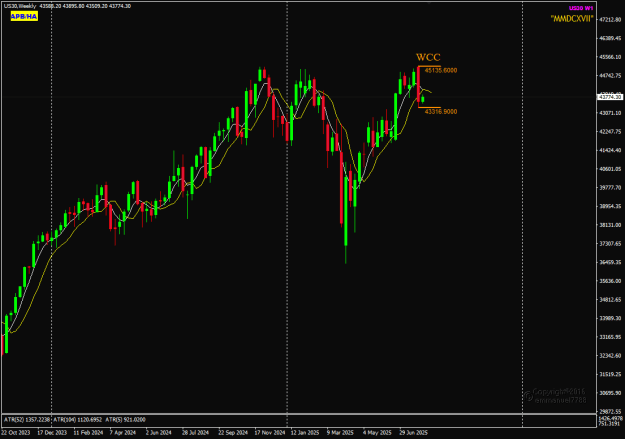
Task: Click the ATR(52) 1357.2238 indicator label
Action: [27, 420]
